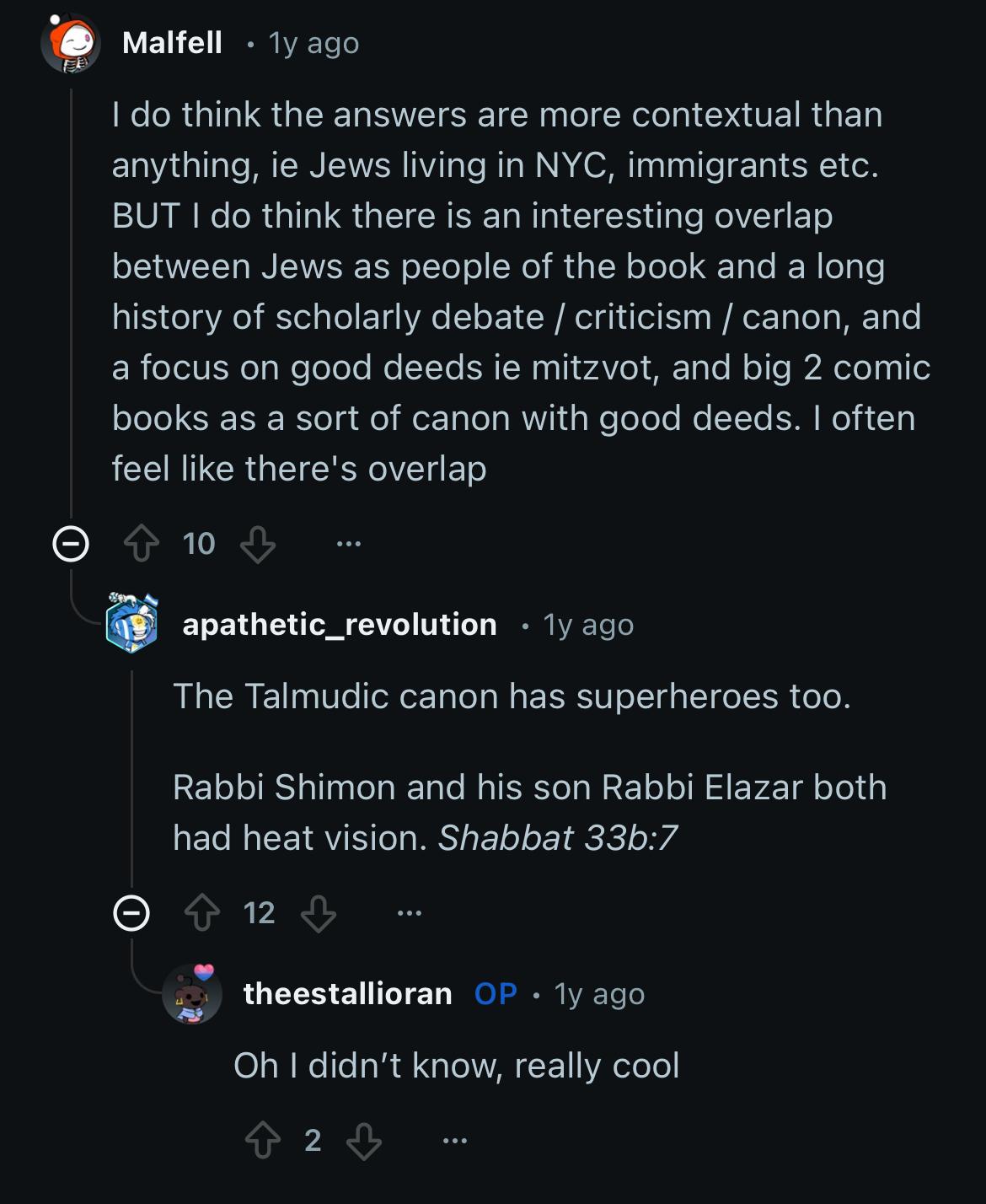Open more options for Malfell's comment
The height and width of the screenshot is (1204, 986).
pos(348,544)
